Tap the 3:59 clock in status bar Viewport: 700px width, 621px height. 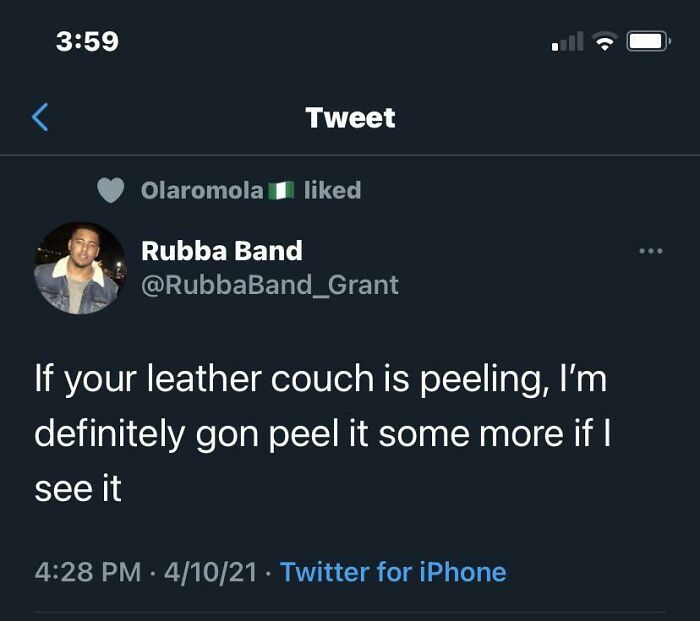pyautogui.click(x=87, y=41)
